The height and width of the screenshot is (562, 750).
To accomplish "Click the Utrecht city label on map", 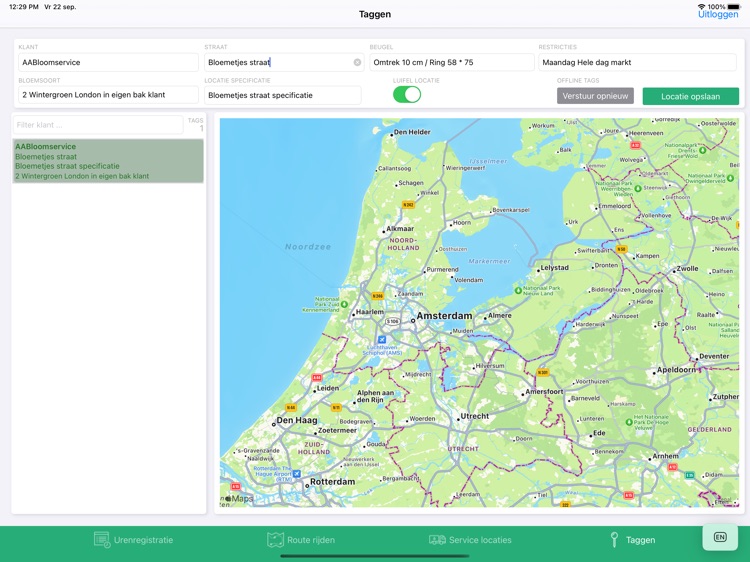I will (x=474, y=416).
